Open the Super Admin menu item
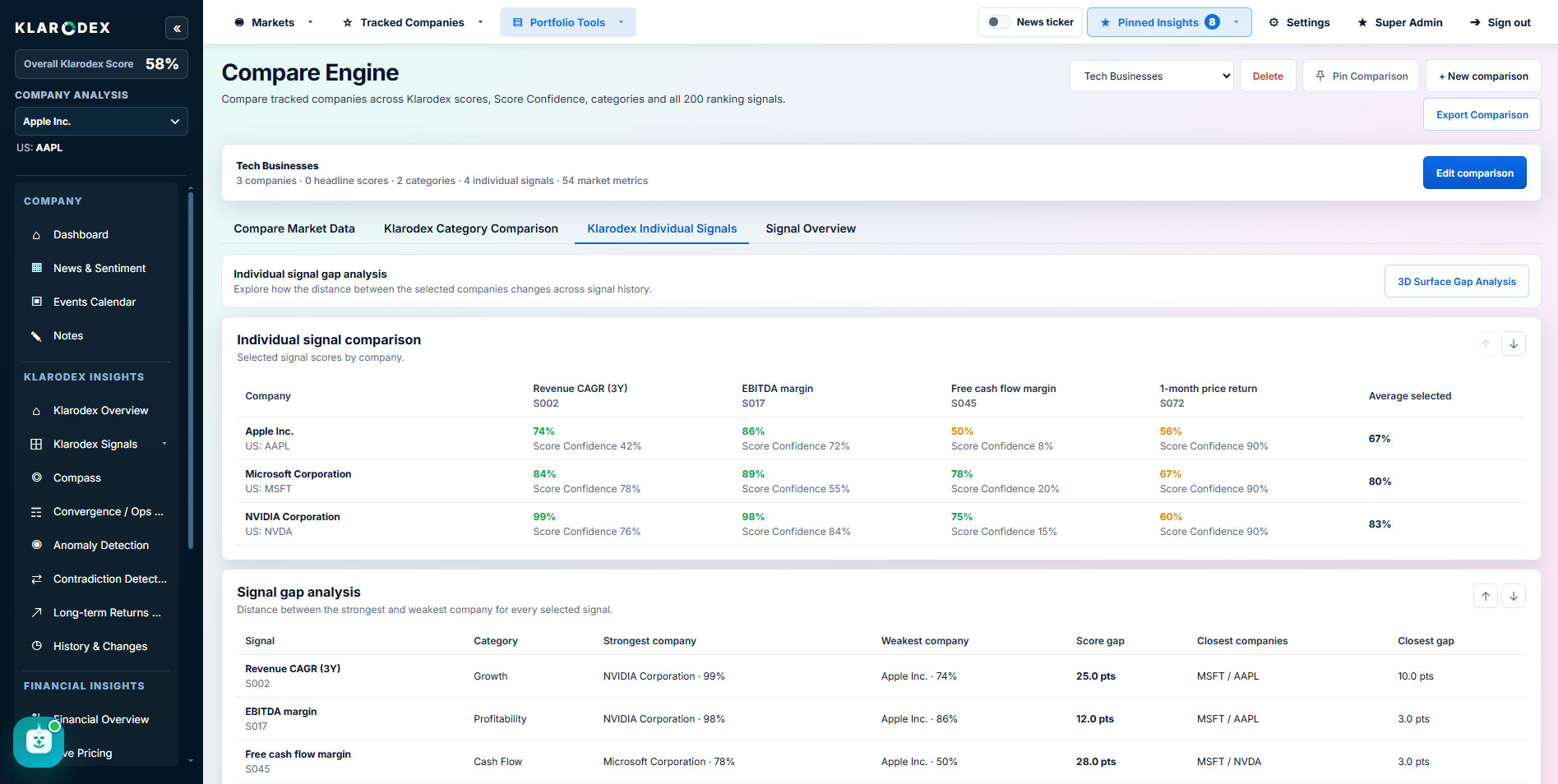 click(1400, 22)
